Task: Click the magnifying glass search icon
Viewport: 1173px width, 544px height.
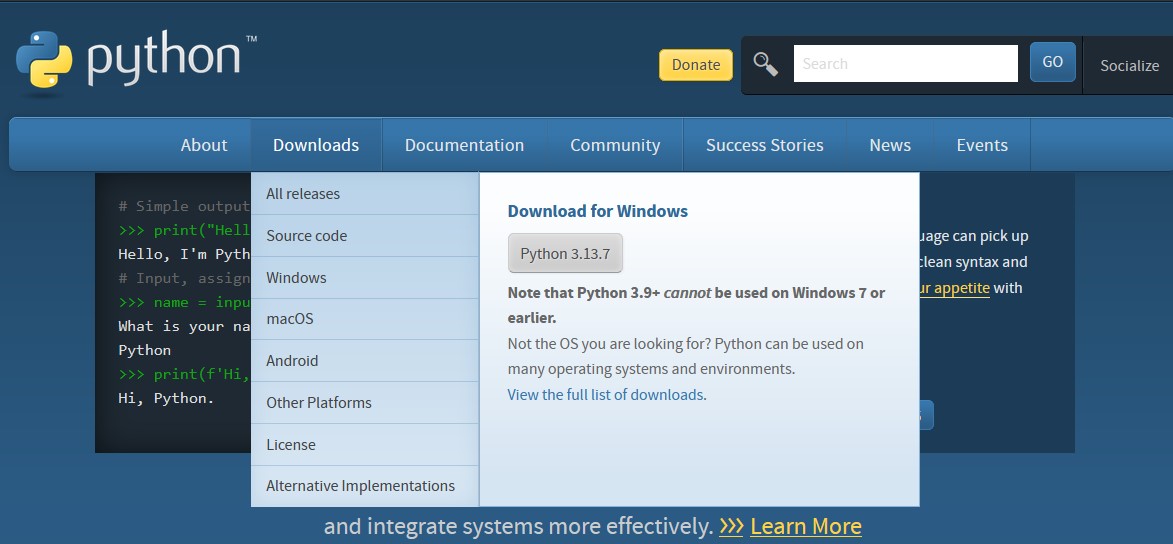Action: [x=766, y=64]
